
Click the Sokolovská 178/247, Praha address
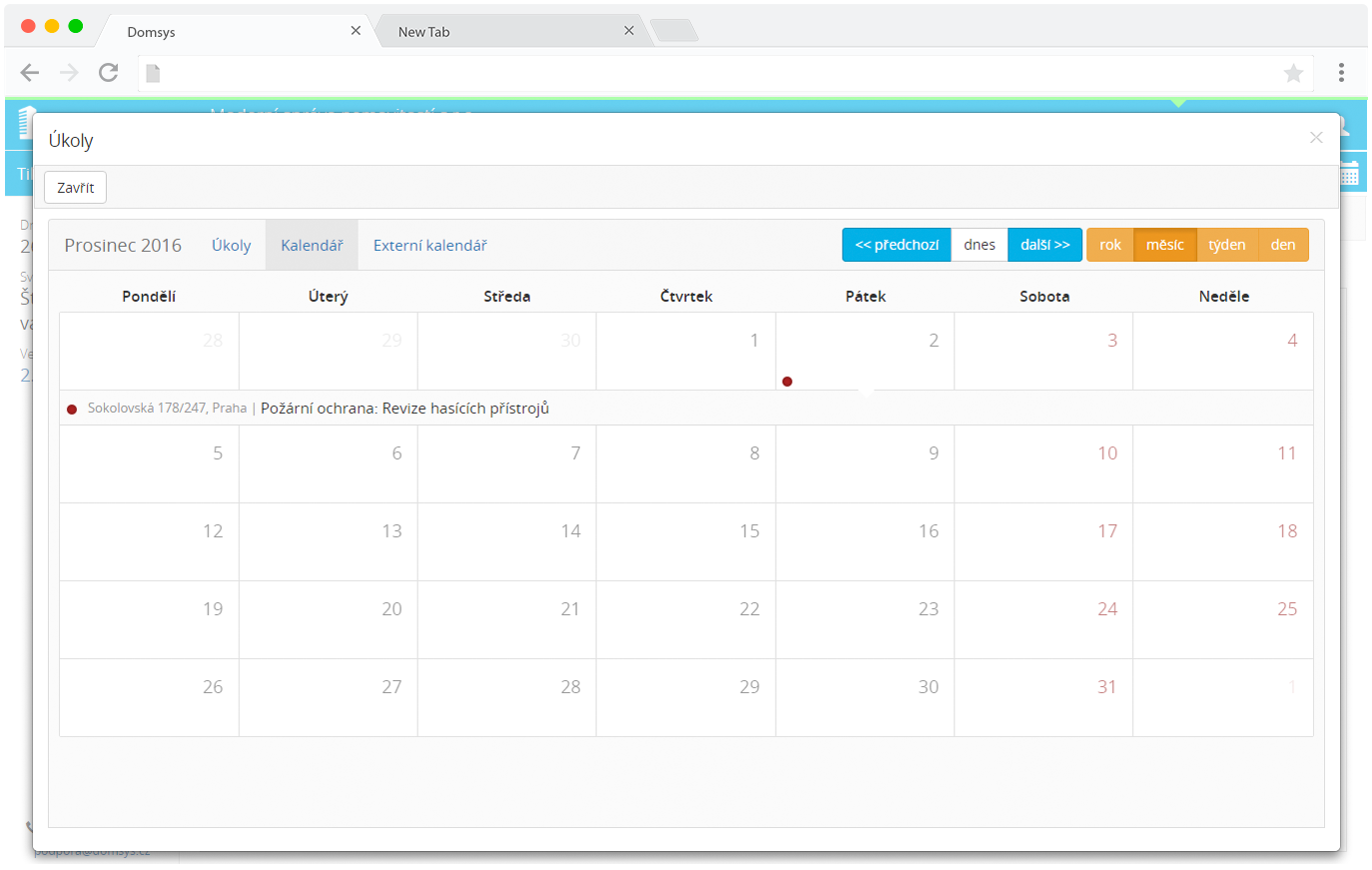[x=167, y=409]
